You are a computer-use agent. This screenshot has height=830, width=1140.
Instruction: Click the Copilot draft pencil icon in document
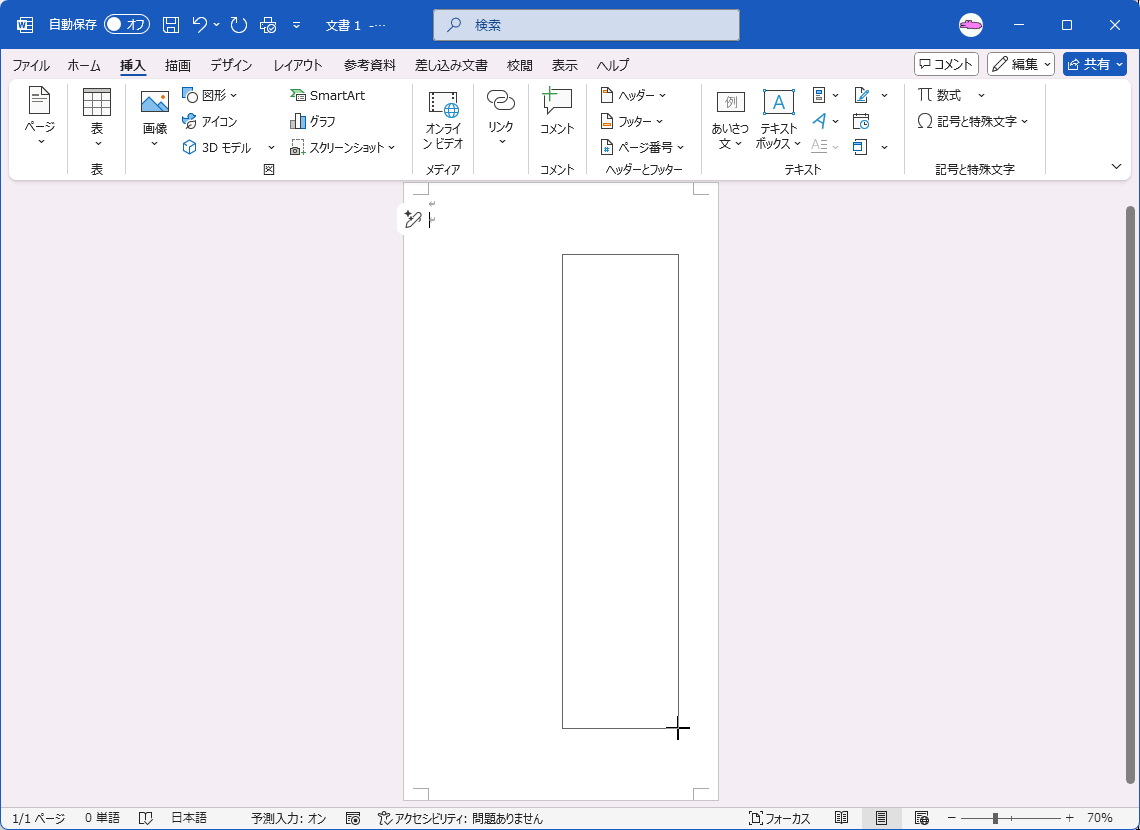412,219
